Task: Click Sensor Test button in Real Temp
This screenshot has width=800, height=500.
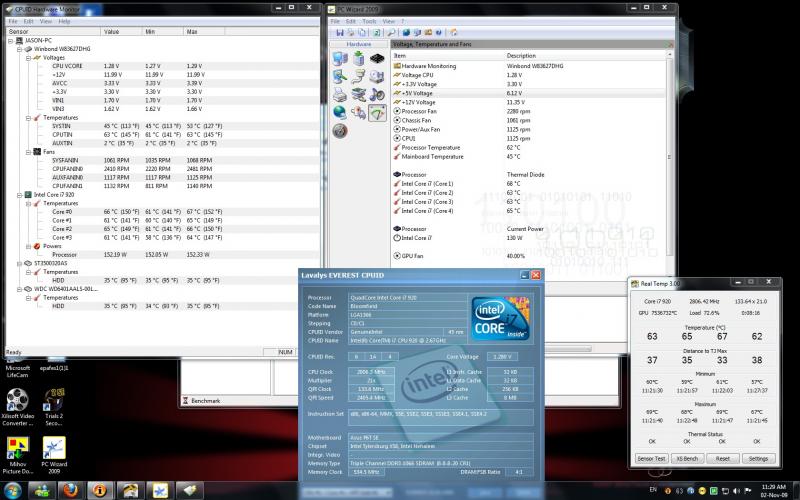Action: click(652, 459)
